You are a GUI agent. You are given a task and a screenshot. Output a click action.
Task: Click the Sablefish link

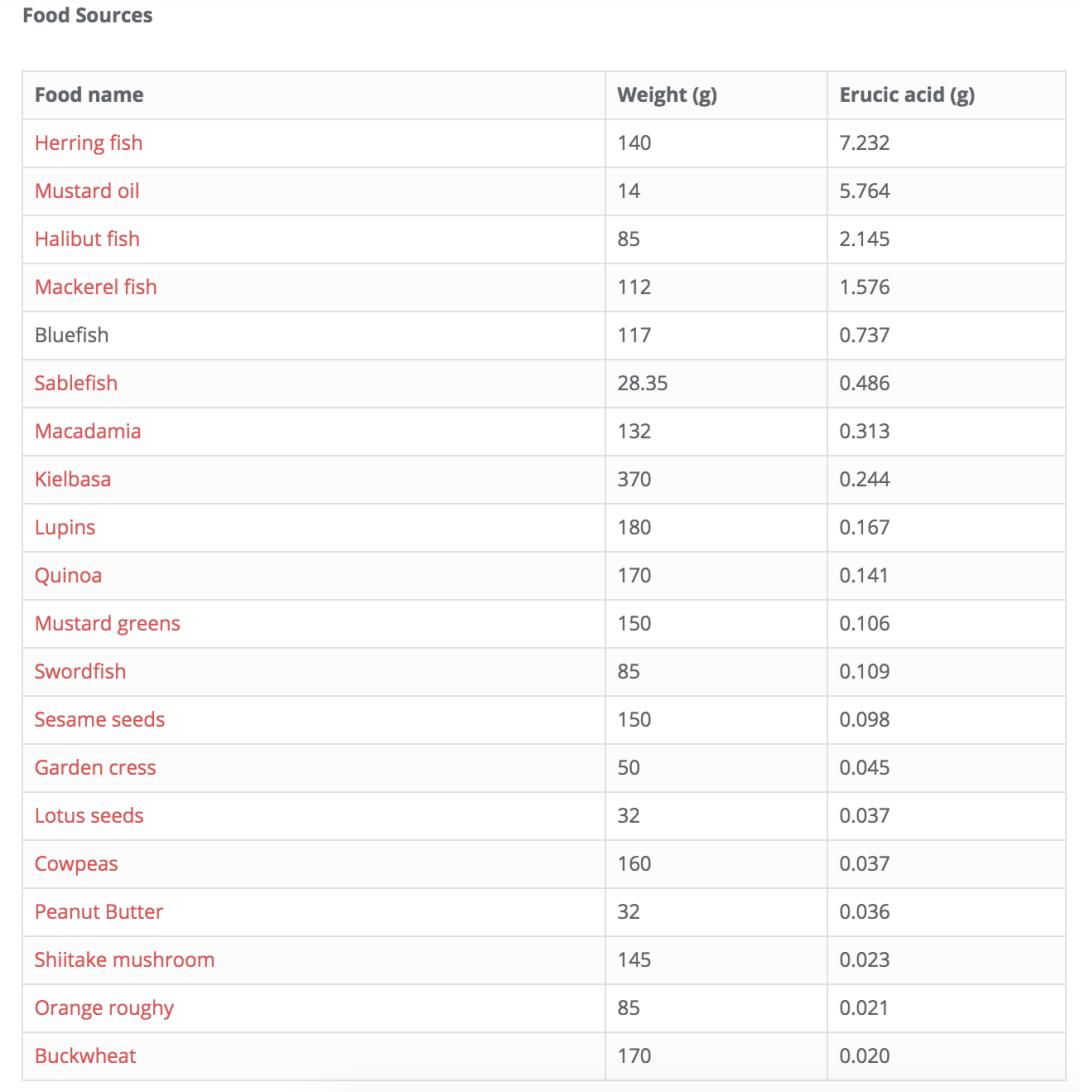point(76,383)
